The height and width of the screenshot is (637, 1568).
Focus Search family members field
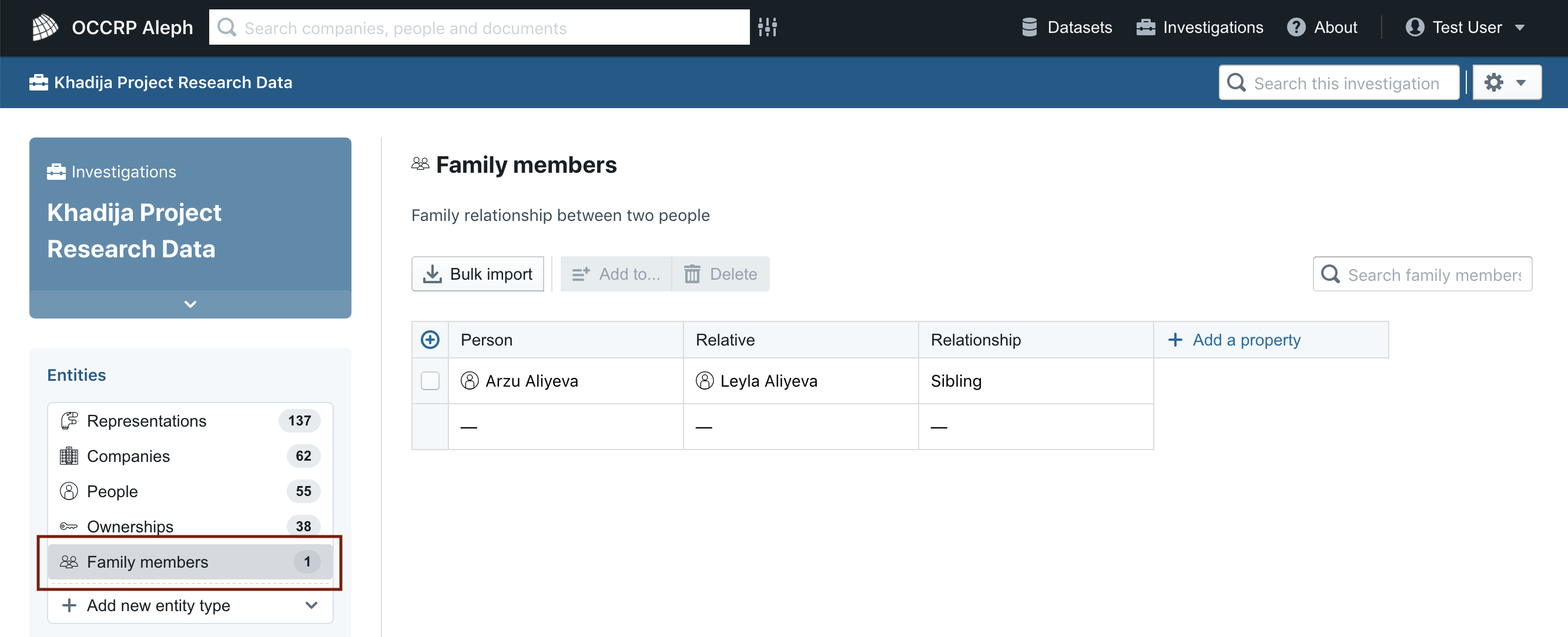(x=1422, y=274)
